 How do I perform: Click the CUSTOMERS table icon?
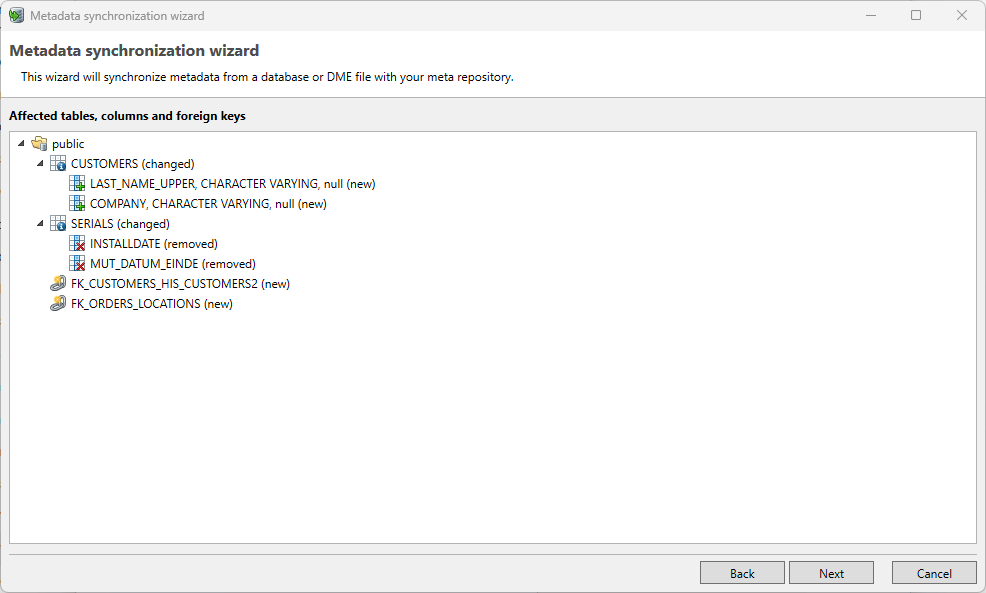coord(57,163)
